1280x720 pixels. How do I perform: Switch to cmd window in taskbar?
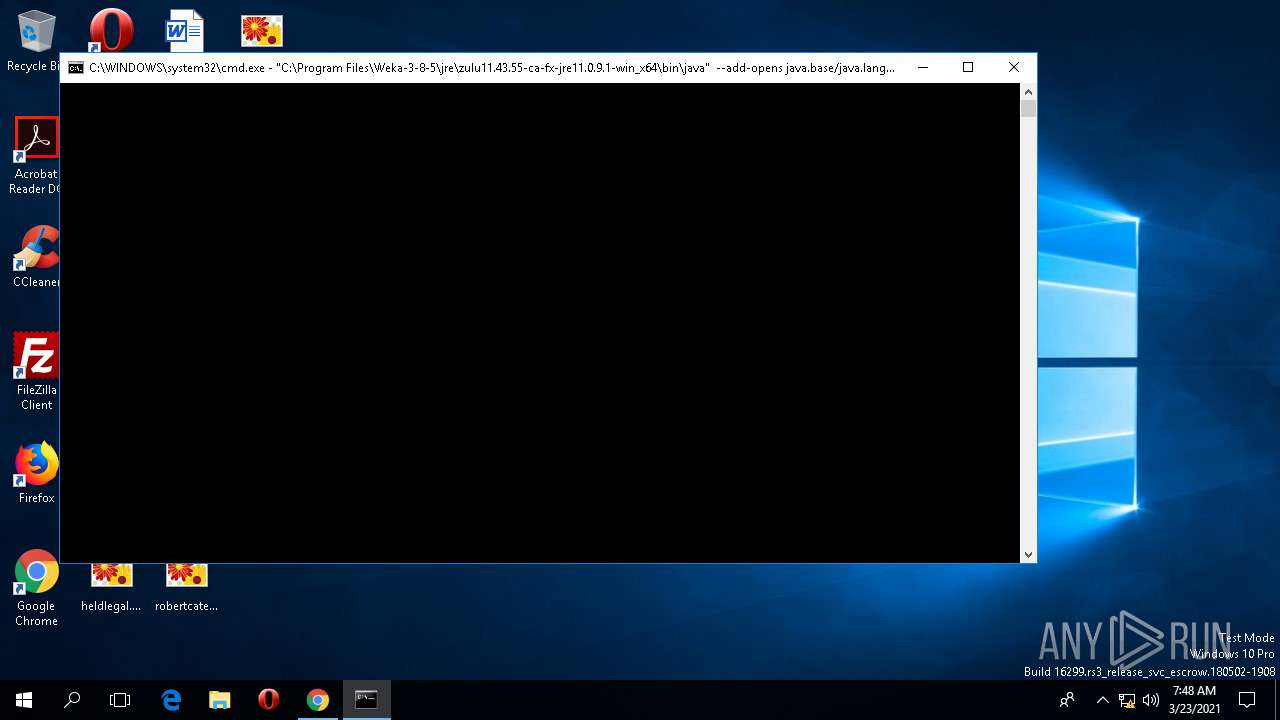[366, 700]
